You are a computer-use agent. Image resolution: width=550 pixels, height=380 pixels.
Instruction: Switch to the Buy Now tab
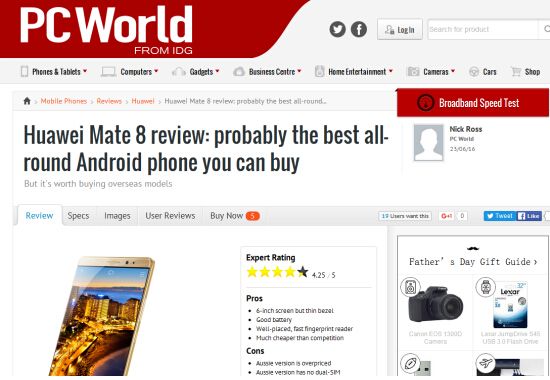(234, 216)
